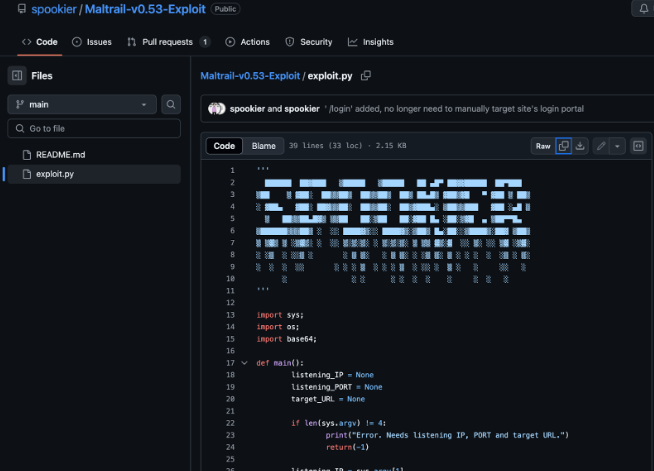The width and height of the screenshot is (654, 471).
Task: Click line number 13
Action: (230, 315)
